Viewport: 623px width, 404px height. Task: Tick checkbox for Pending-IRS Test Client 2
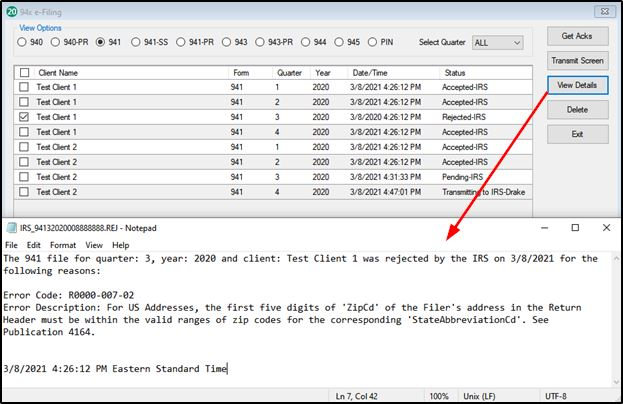tap(23, 177)
